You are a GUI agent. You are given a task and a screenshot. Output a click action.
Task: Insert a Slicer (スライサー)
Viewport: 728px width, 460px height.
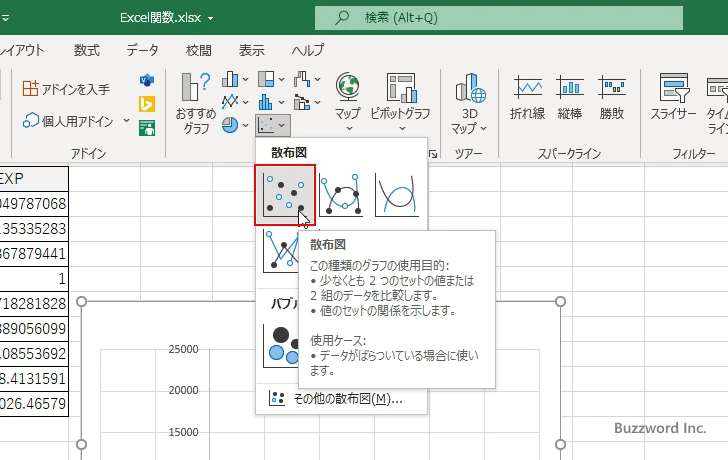coord(674,97)
